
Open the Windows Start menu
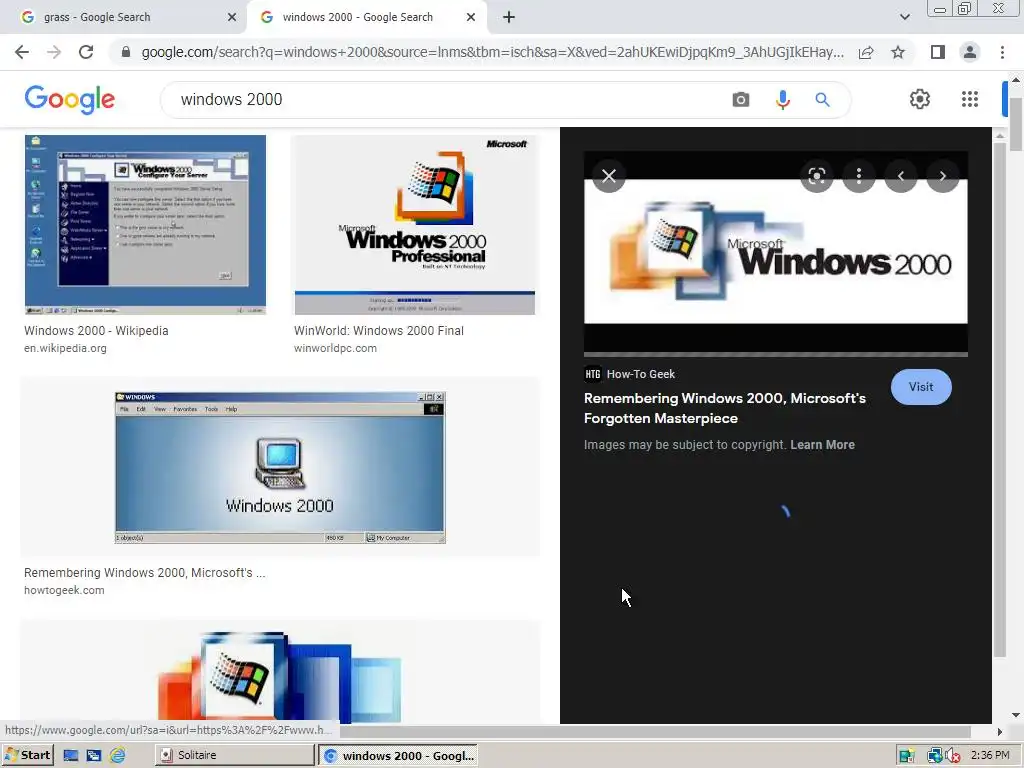click(x=27, y=755)
